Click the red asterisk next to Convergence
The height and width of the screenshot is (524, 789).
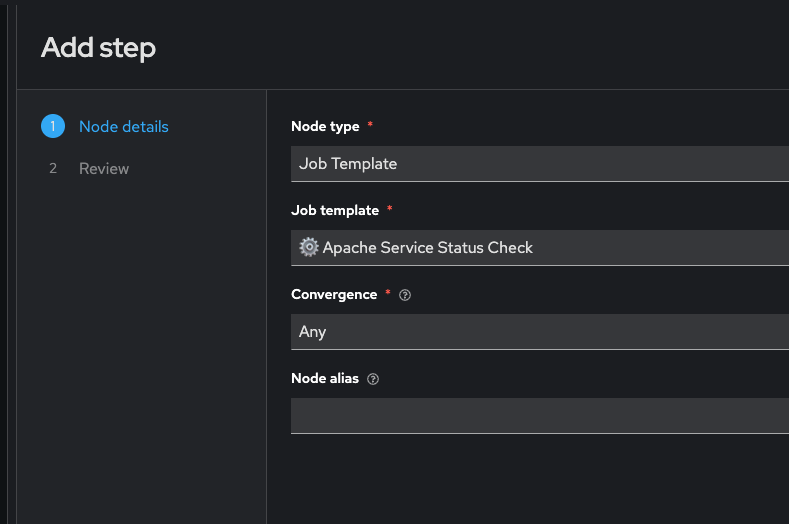(387, 294)
